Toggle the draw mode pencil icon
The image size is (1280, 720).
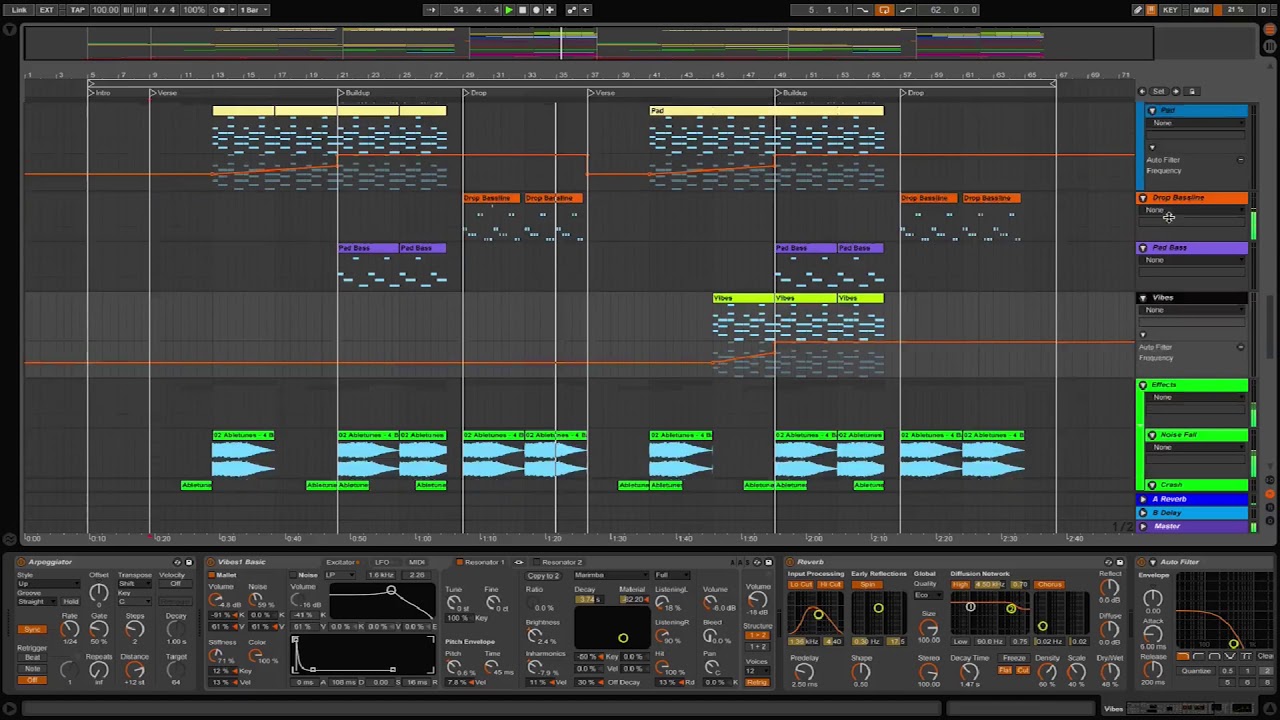1138,10
